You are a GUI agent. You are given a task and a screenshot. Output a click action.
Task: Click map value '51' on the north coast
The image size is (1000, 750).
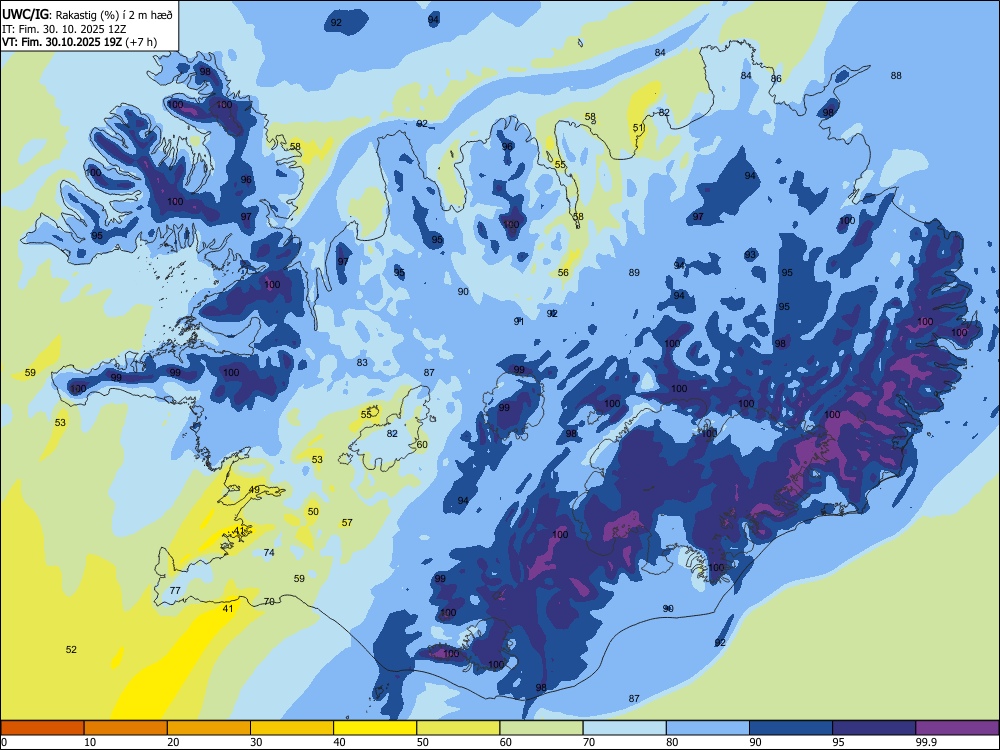pos(638,128)
